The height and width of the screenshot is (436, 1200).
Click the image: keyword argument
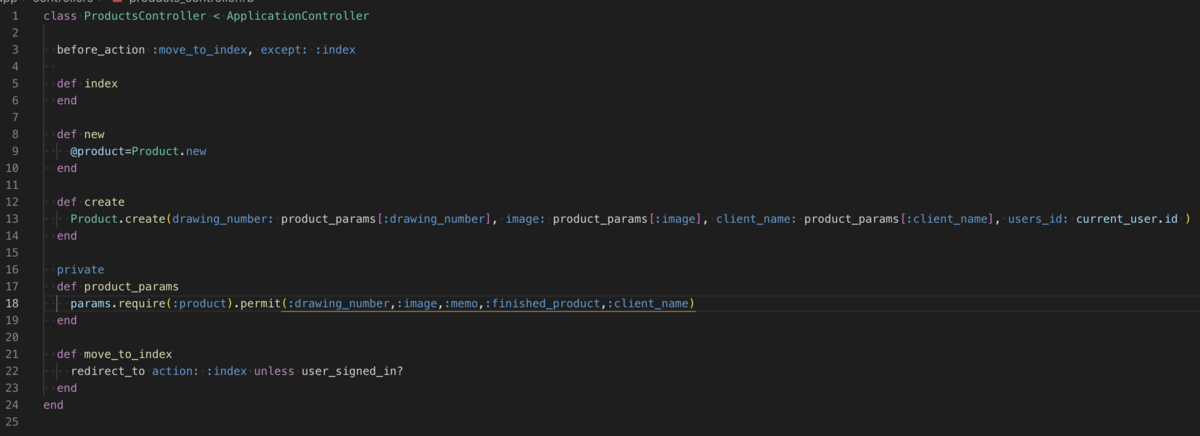tap(526, 219)
